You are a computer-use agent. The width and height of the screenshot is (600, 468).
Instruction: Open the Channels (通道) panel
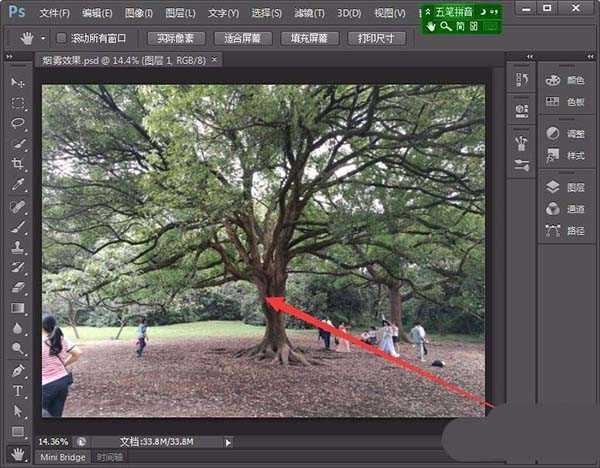[x=565, y=209]
